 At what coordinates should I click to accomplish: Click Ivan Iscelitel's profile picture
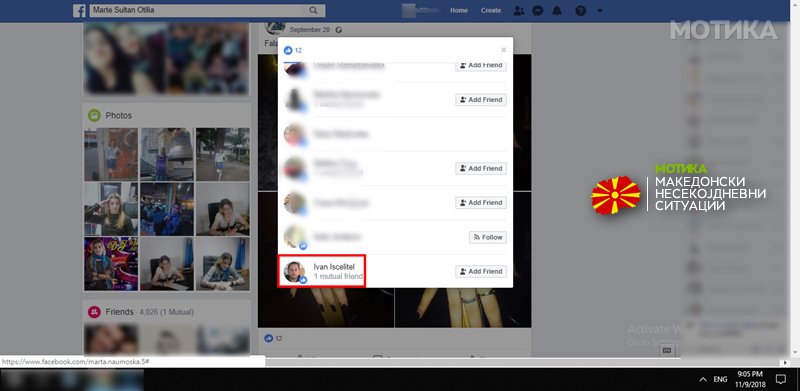point(294,272)
